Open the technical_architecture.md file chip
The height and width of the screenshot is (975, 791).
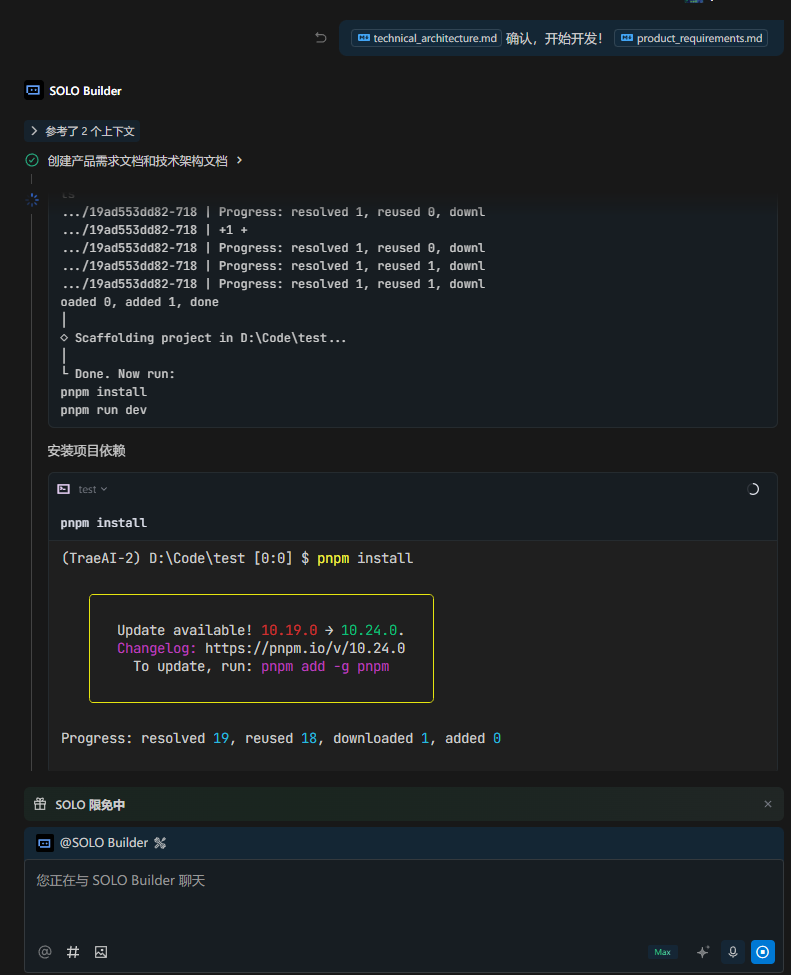426,38
